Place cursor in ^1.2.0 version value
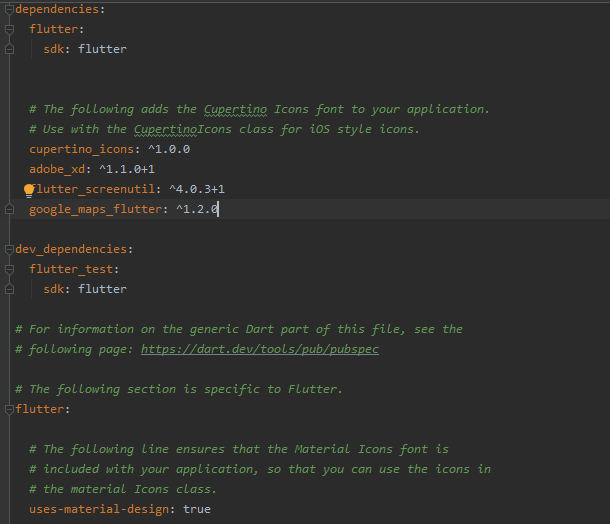This screenshot has height=524, width=610. point(197,209)
